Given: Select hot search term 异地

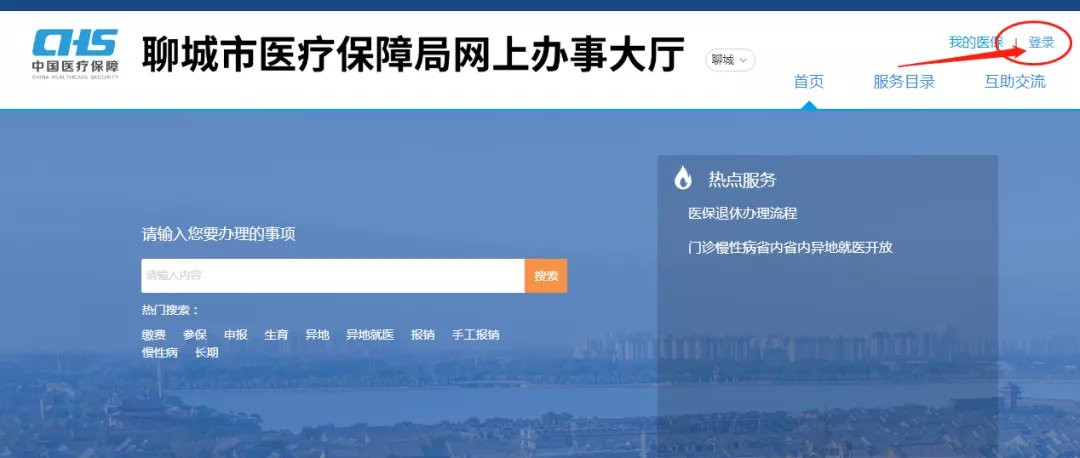Looking at the screenshot, I should click(x=317, y=335).
